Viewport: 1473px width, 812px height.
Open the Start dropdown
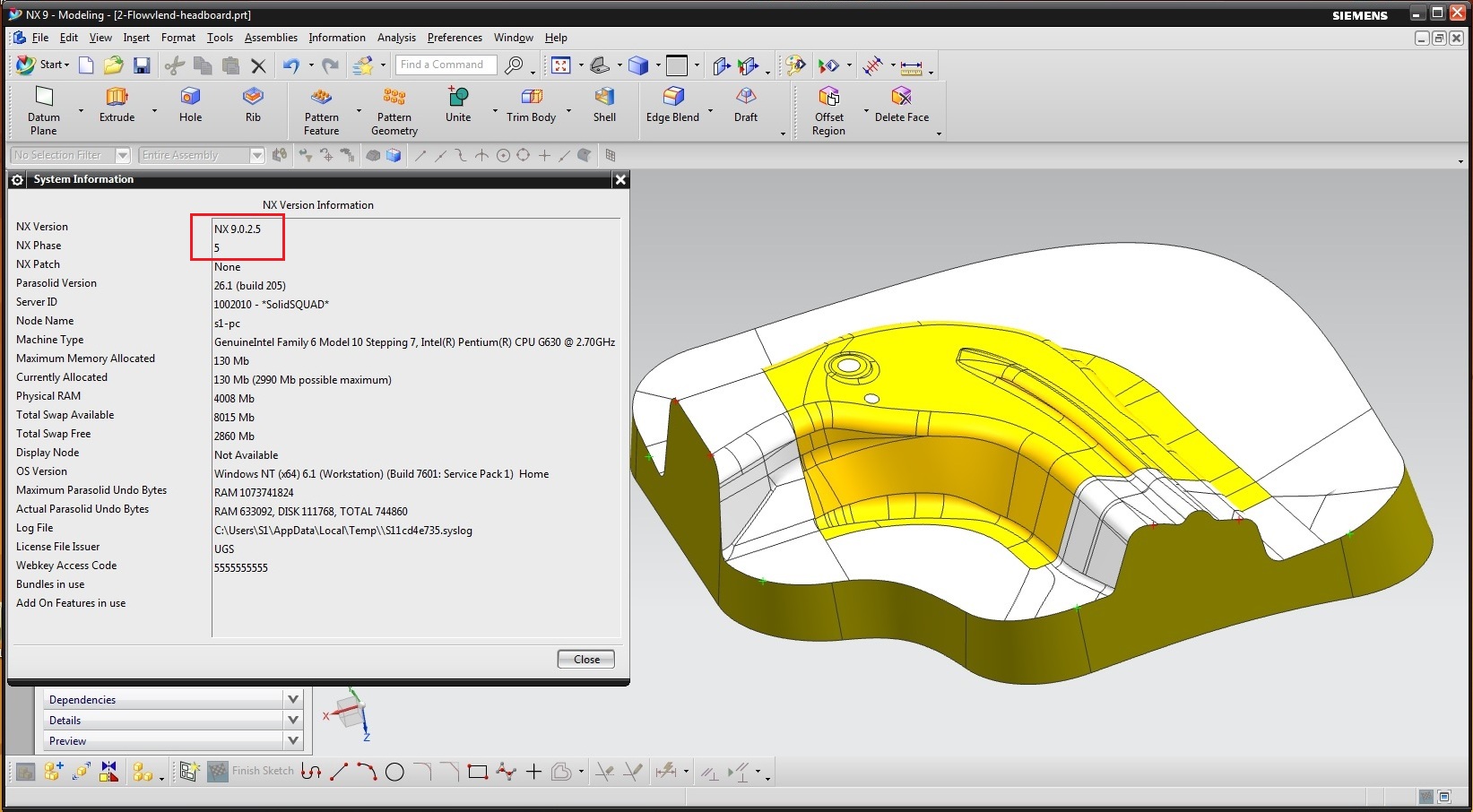[x=43, y=65]
